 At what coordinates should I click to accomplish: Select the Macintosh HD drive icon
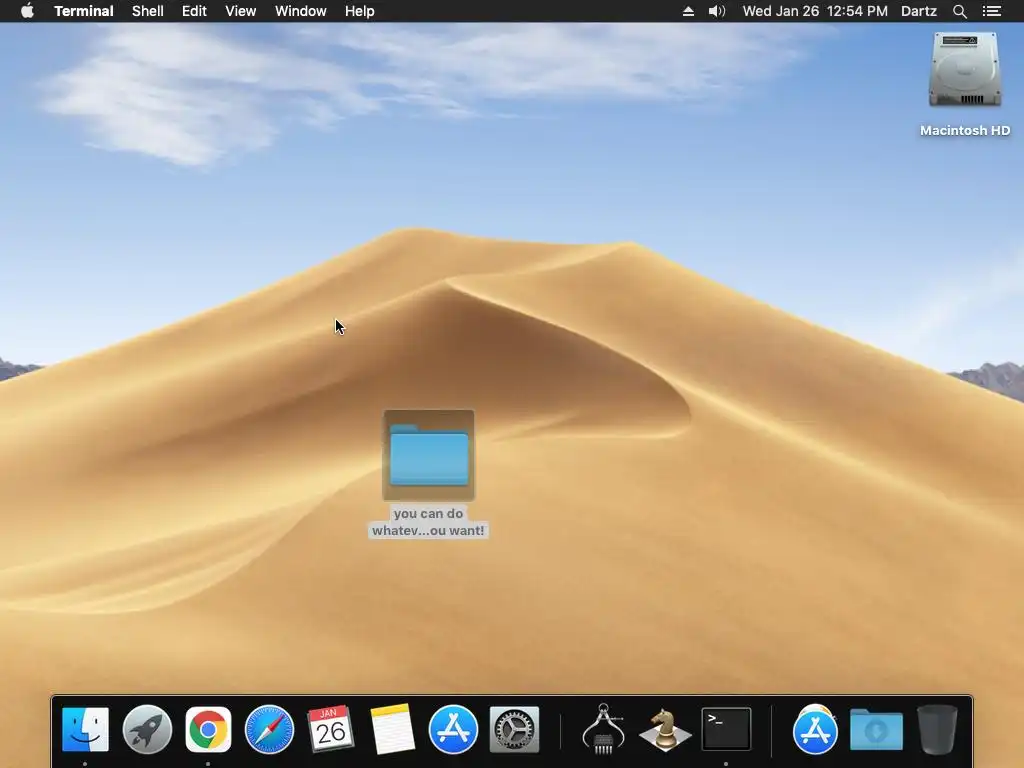[965, 70]
